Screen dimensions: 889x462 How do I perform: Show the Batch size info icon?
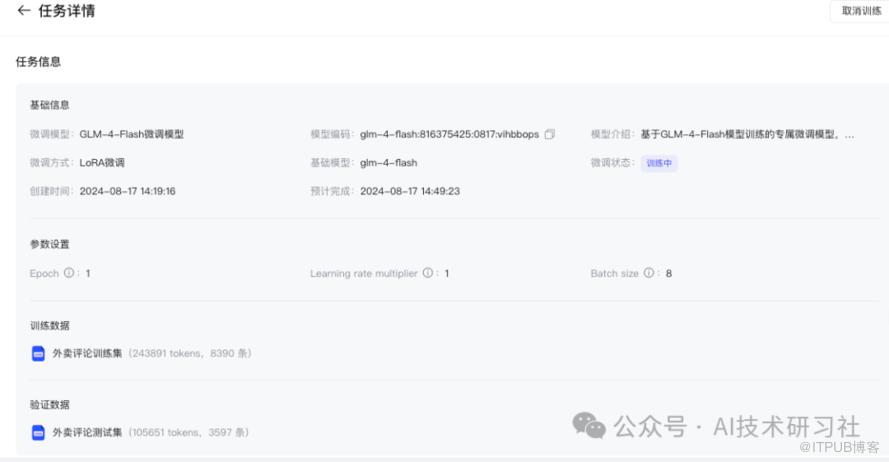(x=649, y=273)
